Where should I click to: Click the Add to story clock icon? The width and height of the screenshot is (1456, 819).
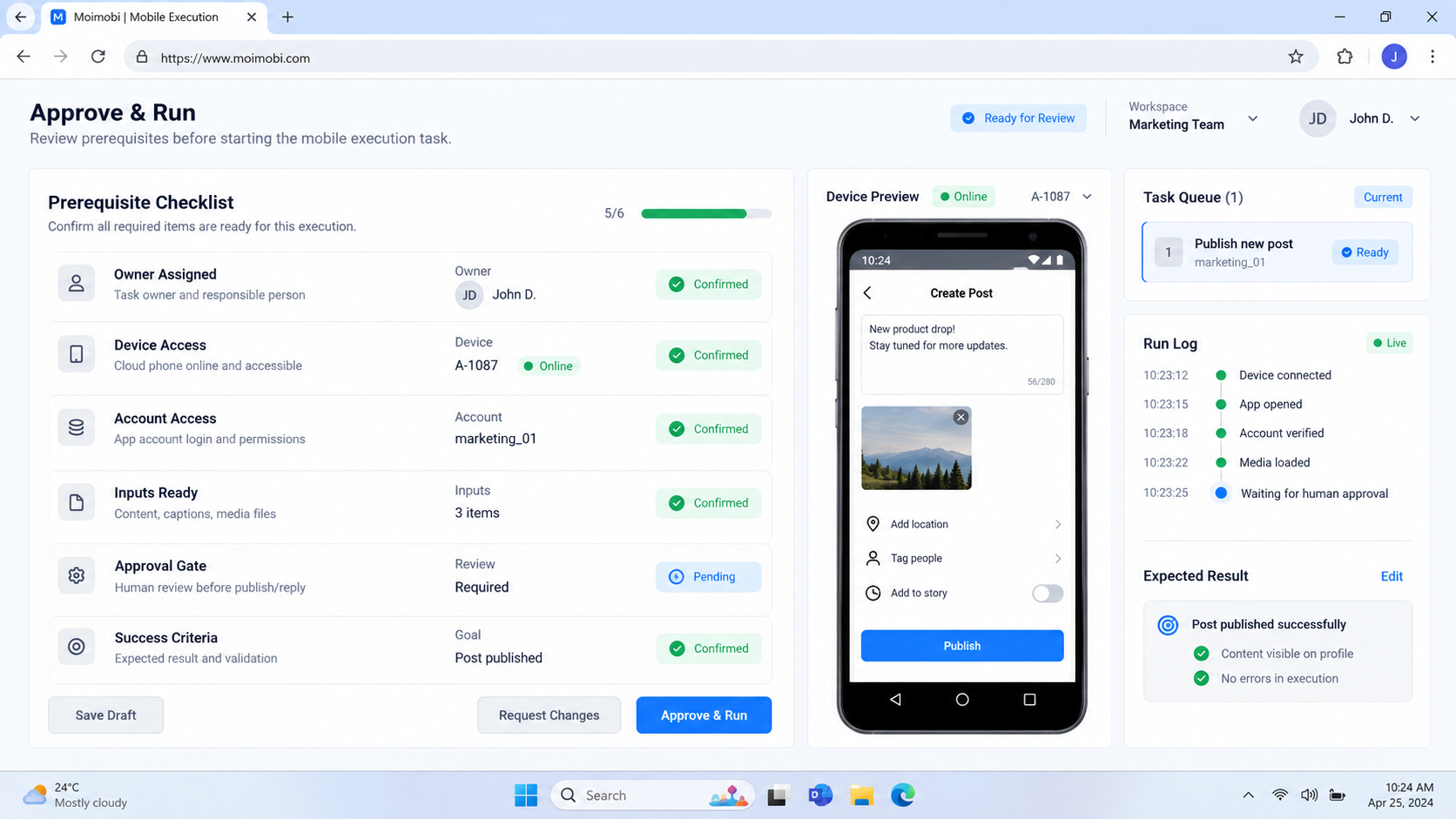[x=873, y=593]
